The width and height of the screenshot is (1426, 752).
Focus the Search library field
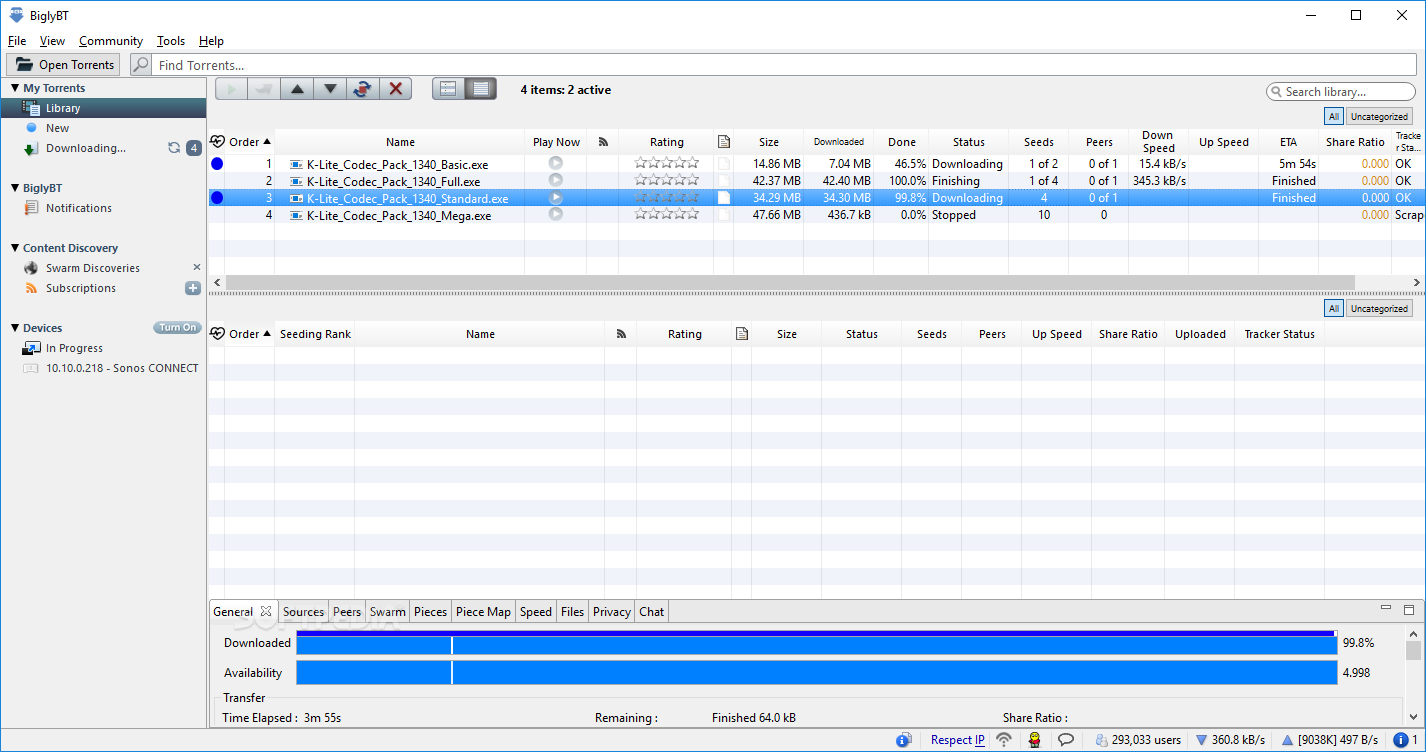(1339, 91)
